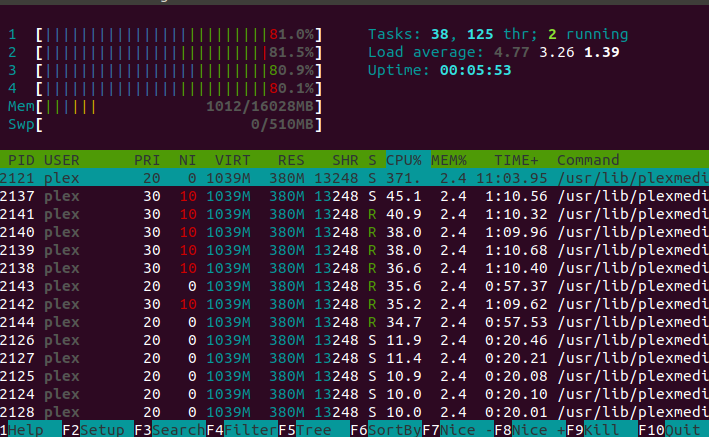
Task: Sort by the RES column header
Action: pos(291,160)
